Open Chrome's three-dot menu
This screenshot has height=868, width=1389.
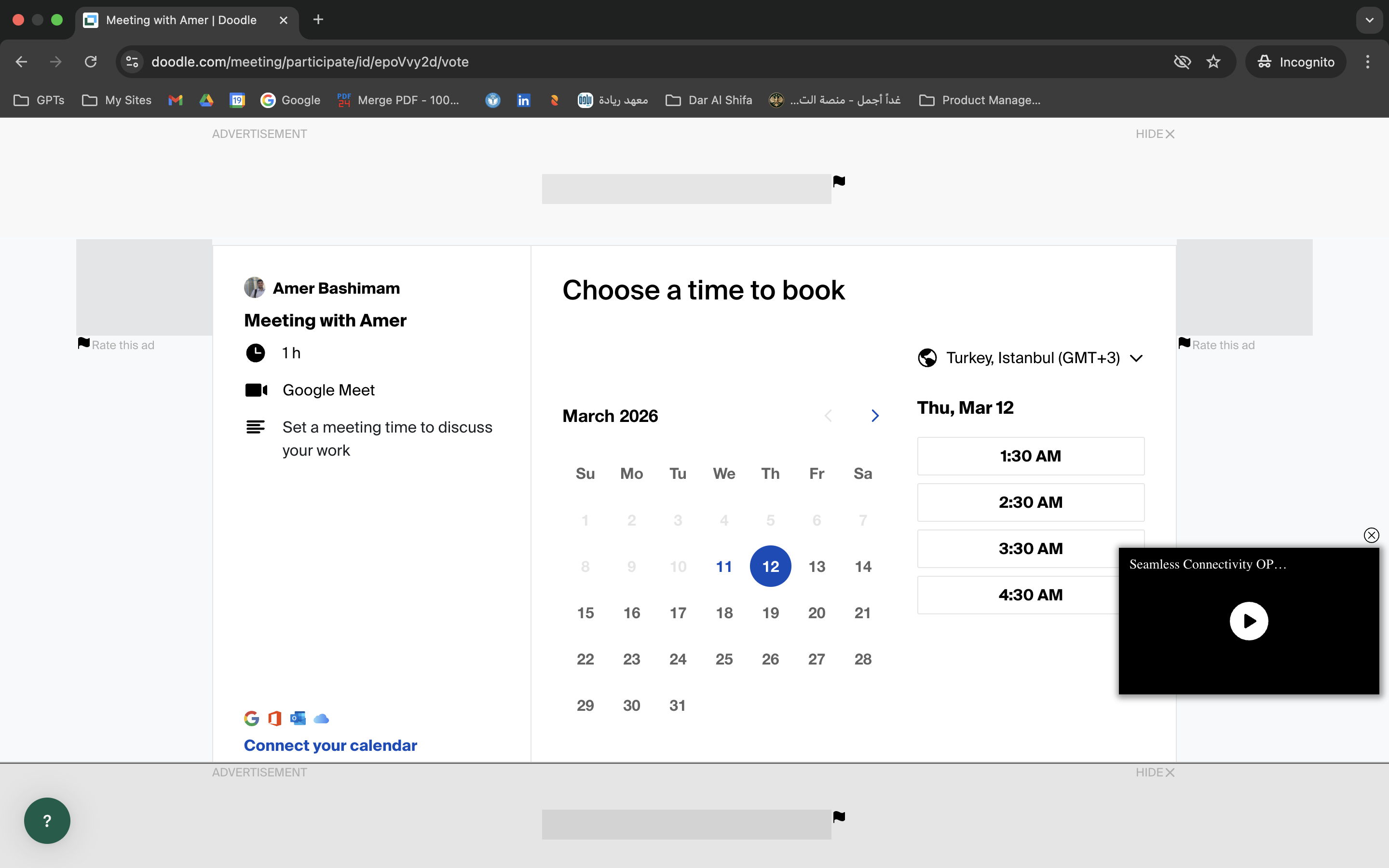(x=1367, y=62)
